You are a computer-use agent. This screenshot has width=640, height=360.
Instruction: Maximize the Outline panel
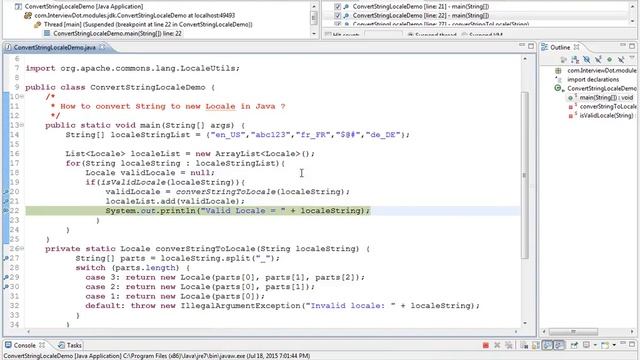[632, 46]
